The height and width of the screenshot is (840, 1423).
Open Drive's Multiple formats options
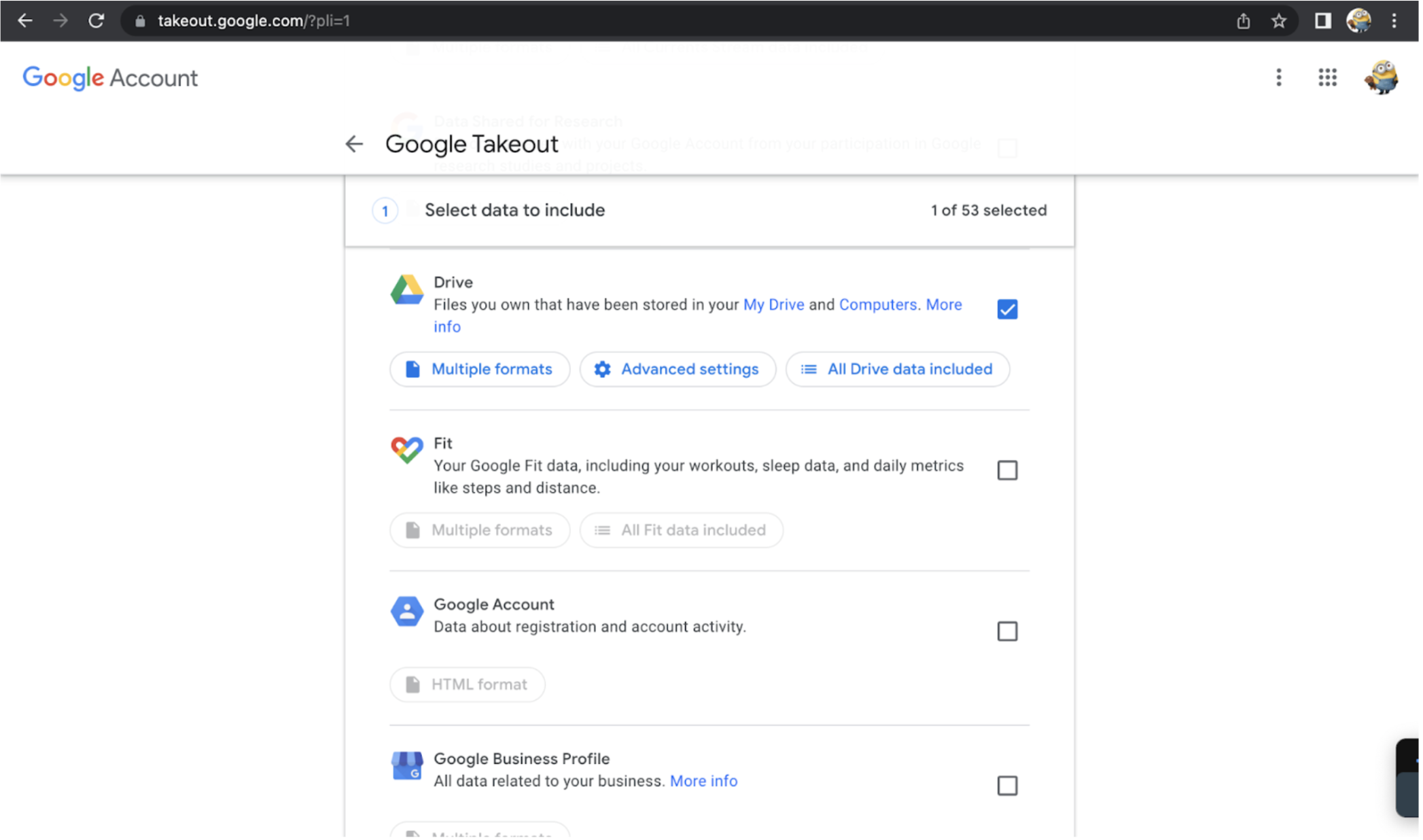[481, 370]
